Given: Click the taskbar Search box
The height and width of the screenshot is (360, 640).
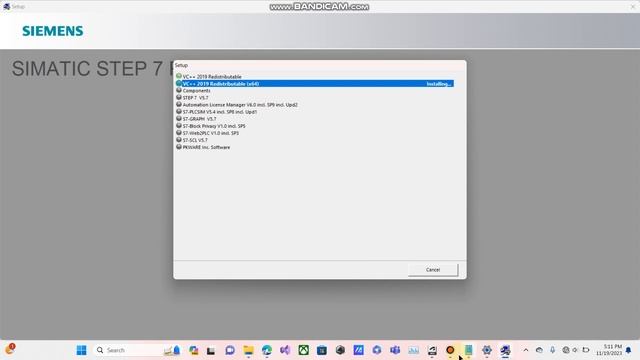Looking at the screenshot, I should pos(137,350).
